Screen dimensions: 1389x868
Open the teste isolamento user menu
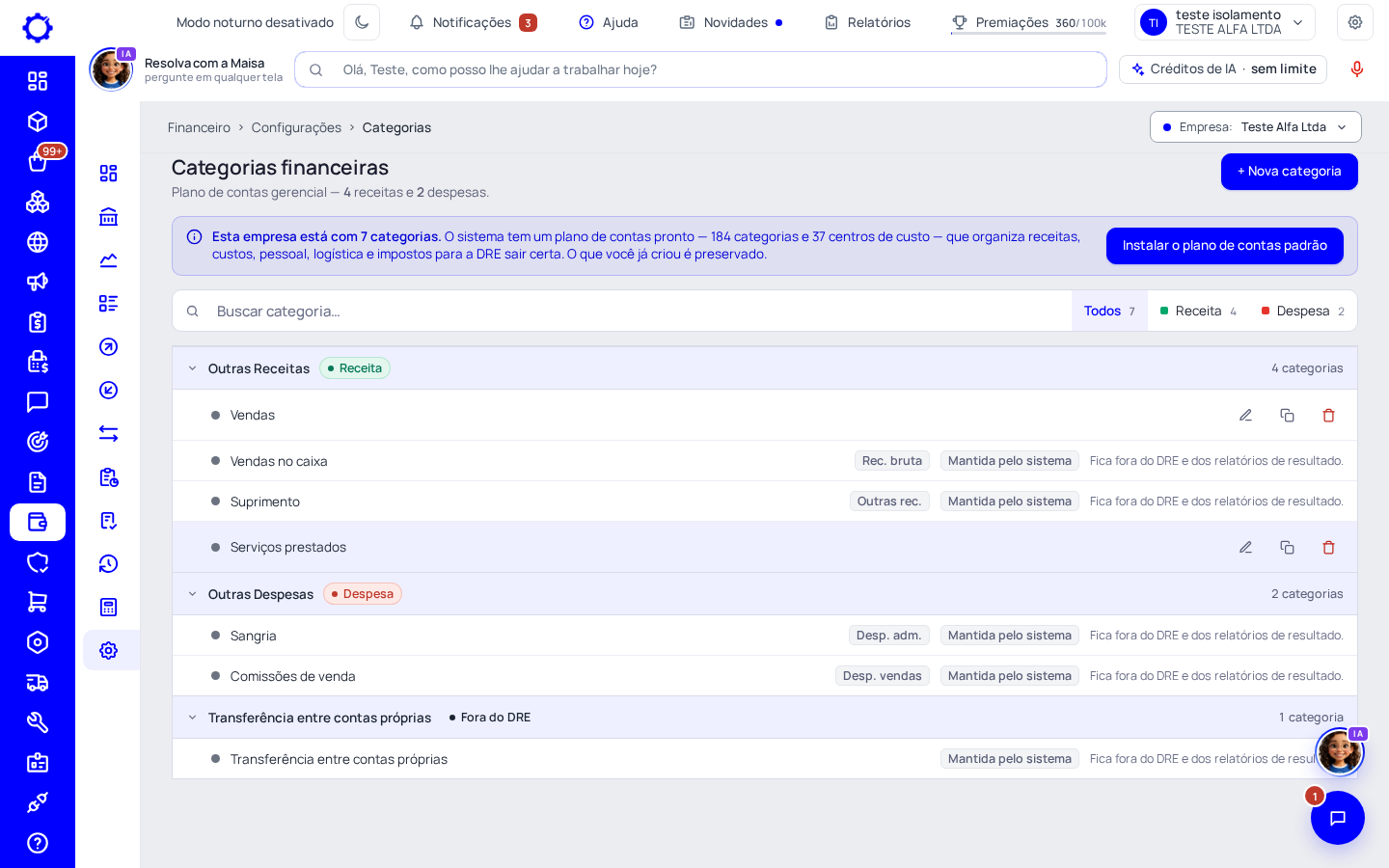point(1224,22)
